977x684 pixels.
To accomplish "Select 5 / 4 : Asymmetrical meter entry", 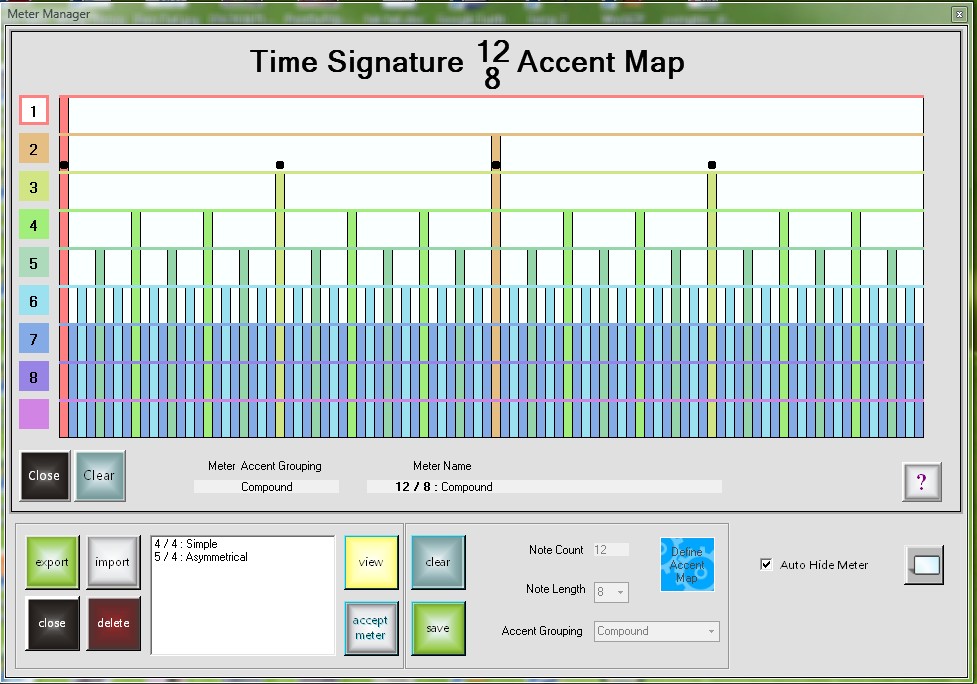I will point(200,557).
